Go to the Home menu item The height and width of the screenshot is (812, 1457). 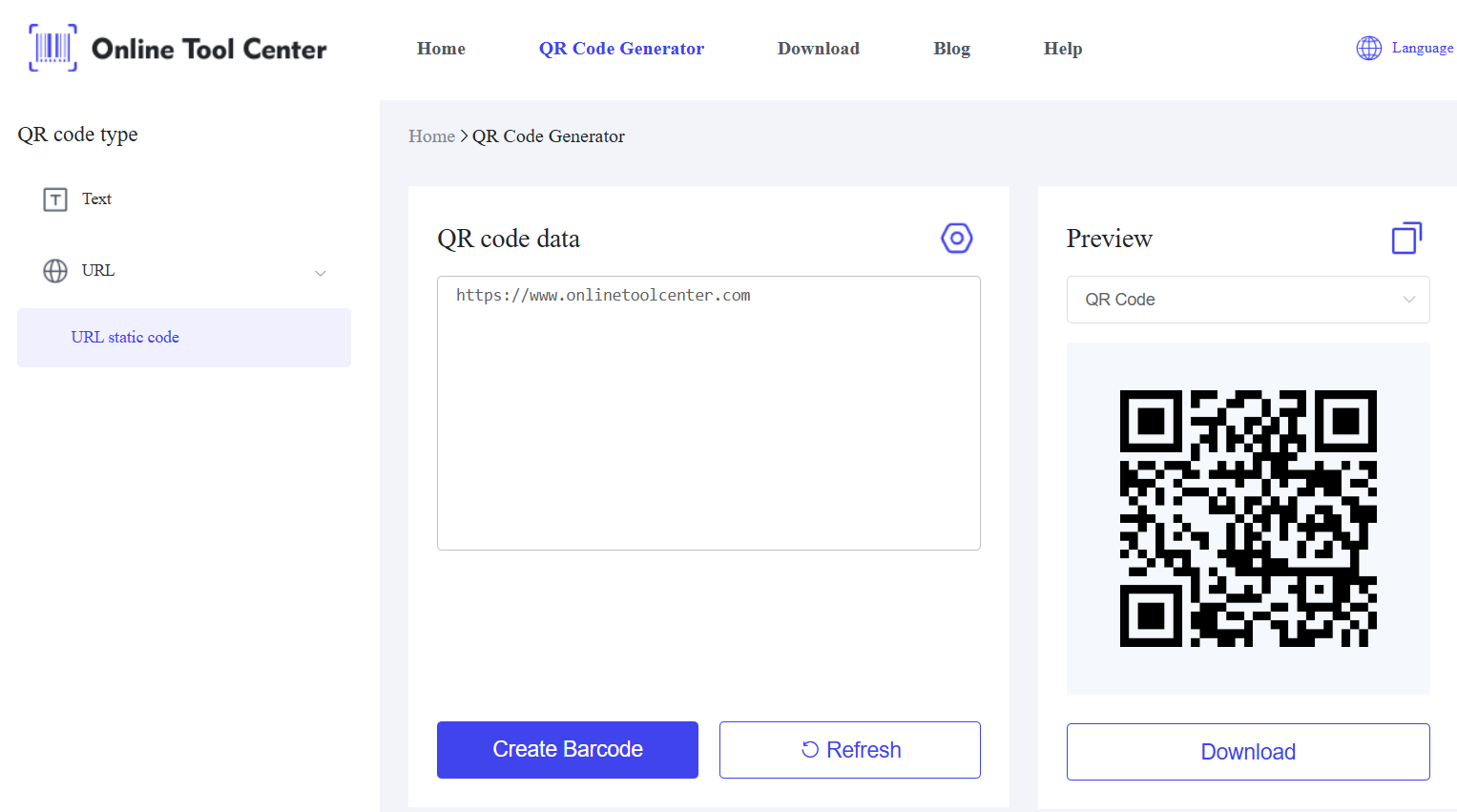pos(441,49)
